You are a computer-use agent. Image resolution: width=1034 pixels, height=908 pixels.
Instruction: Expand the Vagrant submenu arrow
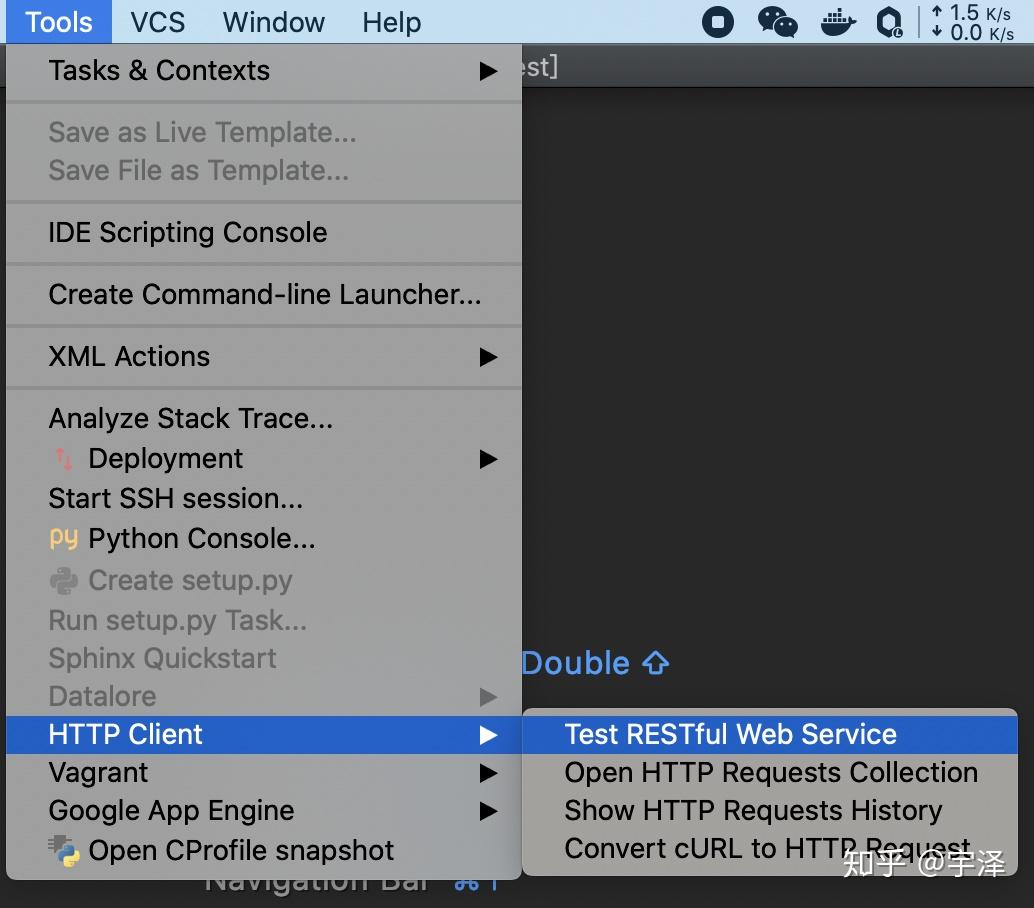(x=488, y=773)
